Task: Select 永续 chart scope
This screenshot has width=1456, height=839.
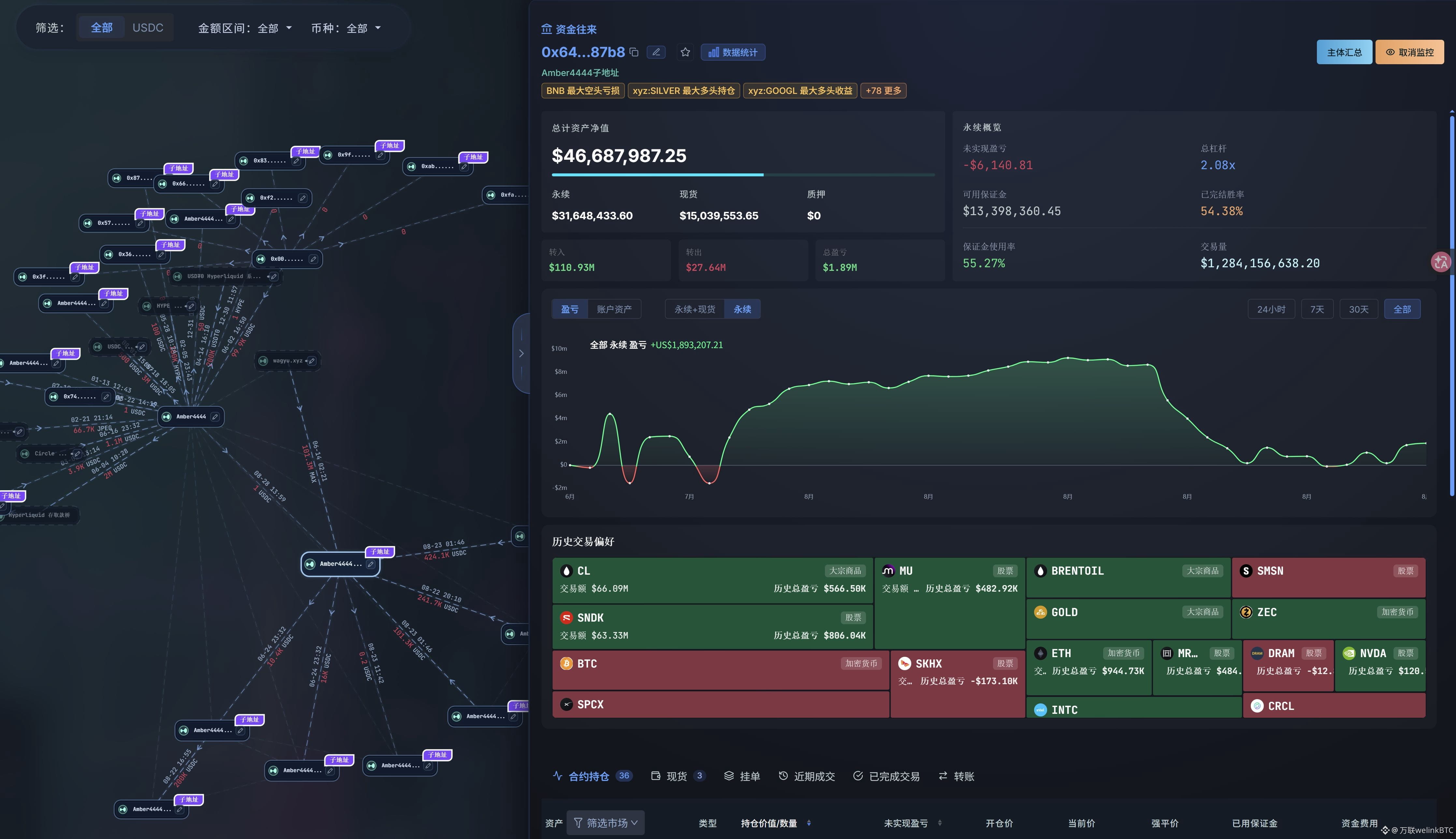Action: point(742,309)
